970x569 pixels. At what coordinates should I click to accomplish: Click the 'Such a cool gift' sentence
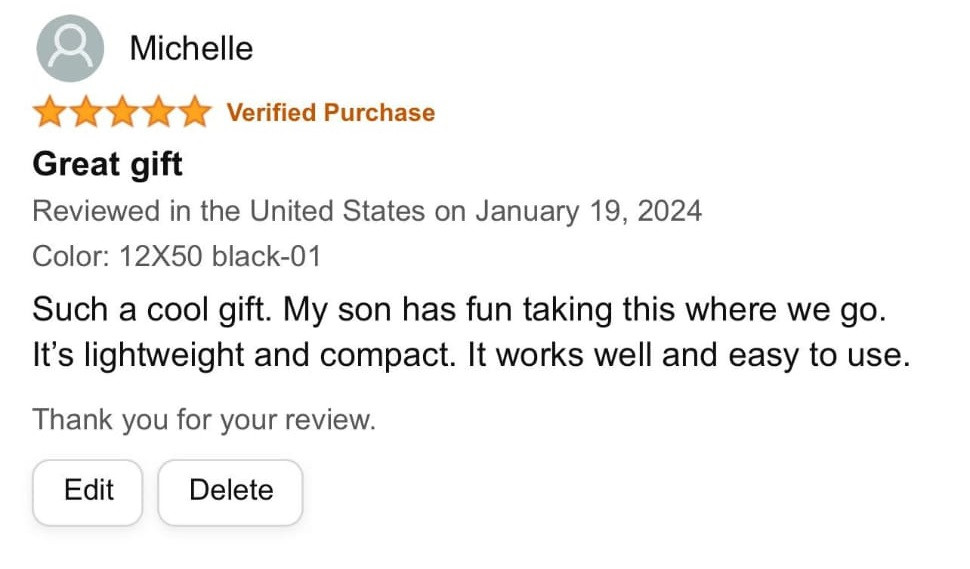point(152,309)
